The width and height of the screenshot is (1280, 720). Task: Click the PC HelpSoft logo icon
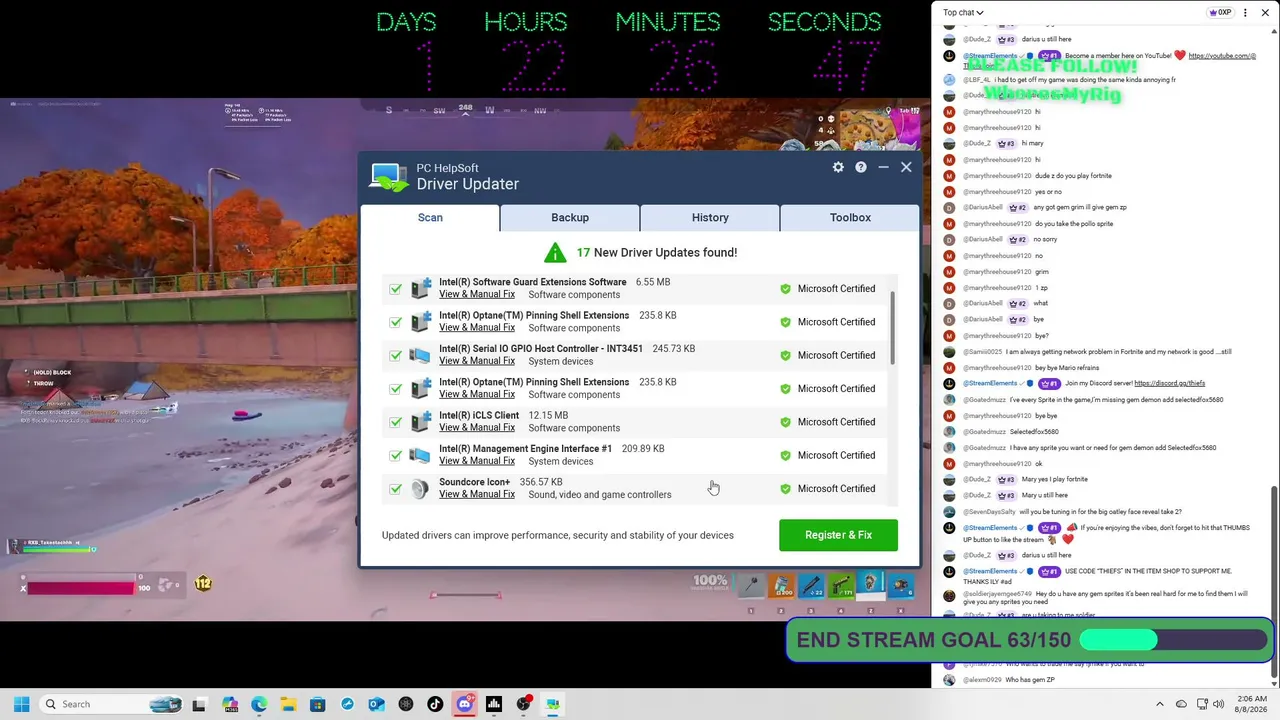[389, 176]
